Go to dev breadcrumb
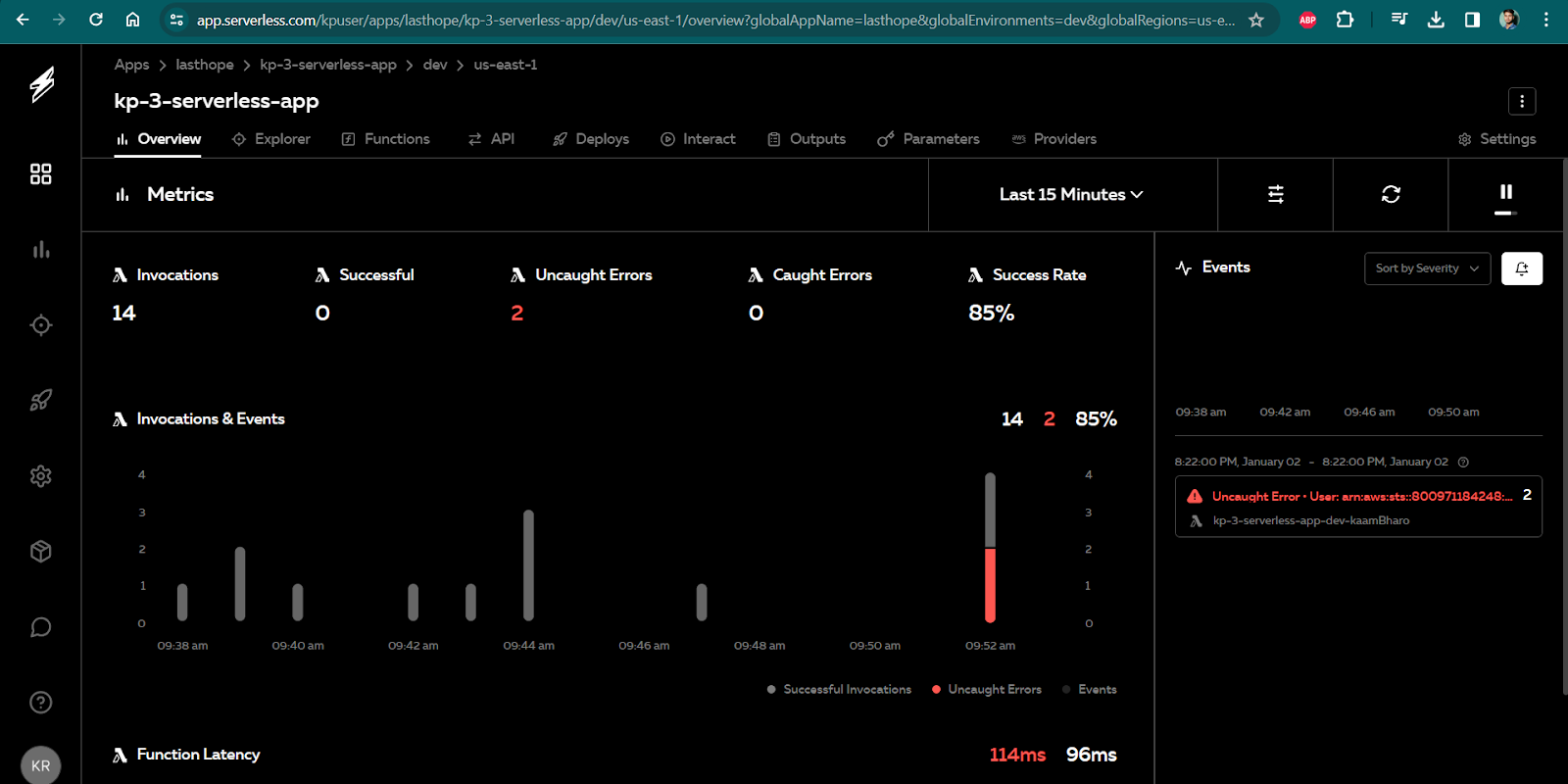The width and height of the screenshot is (1568, 784). (435, 65)
